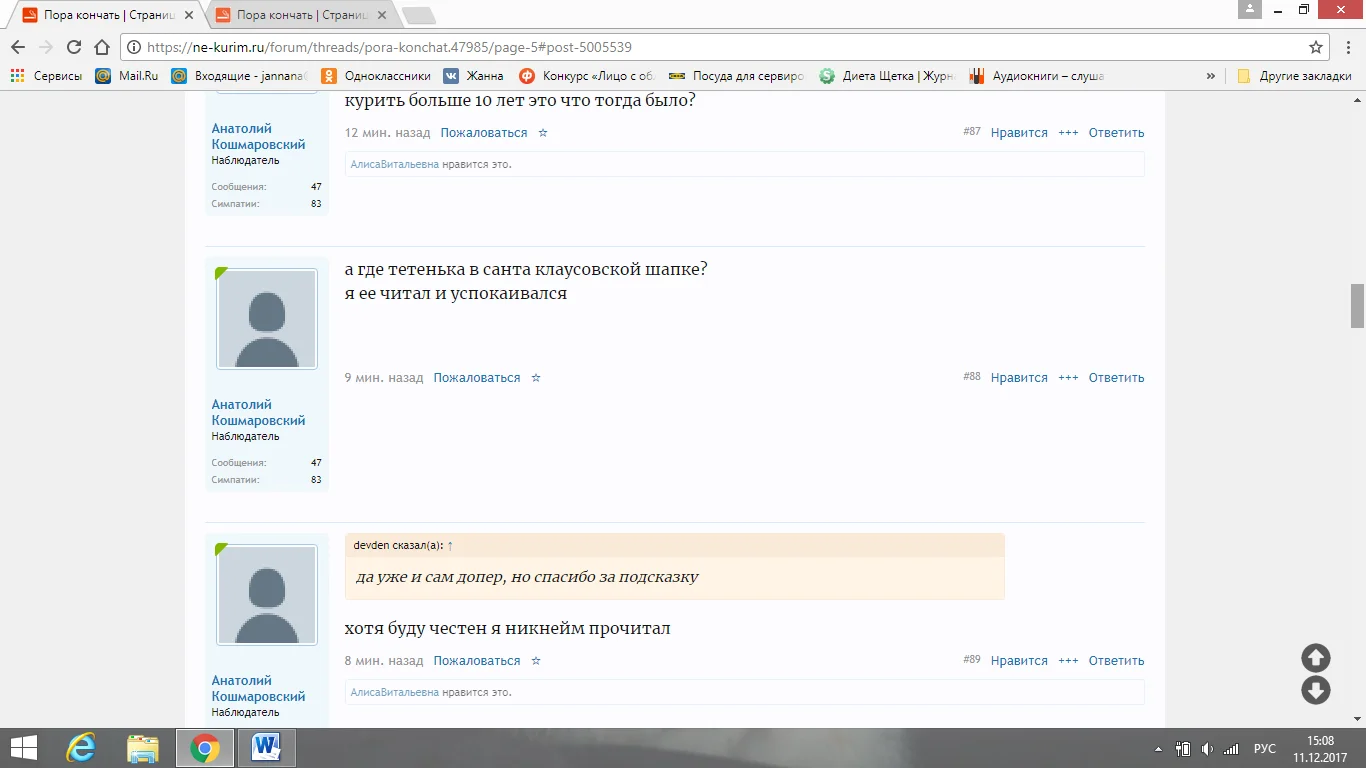Open the +++ options on post #89
The height and width of the screenshot is (768, 1366).
tap(1068, 661)
